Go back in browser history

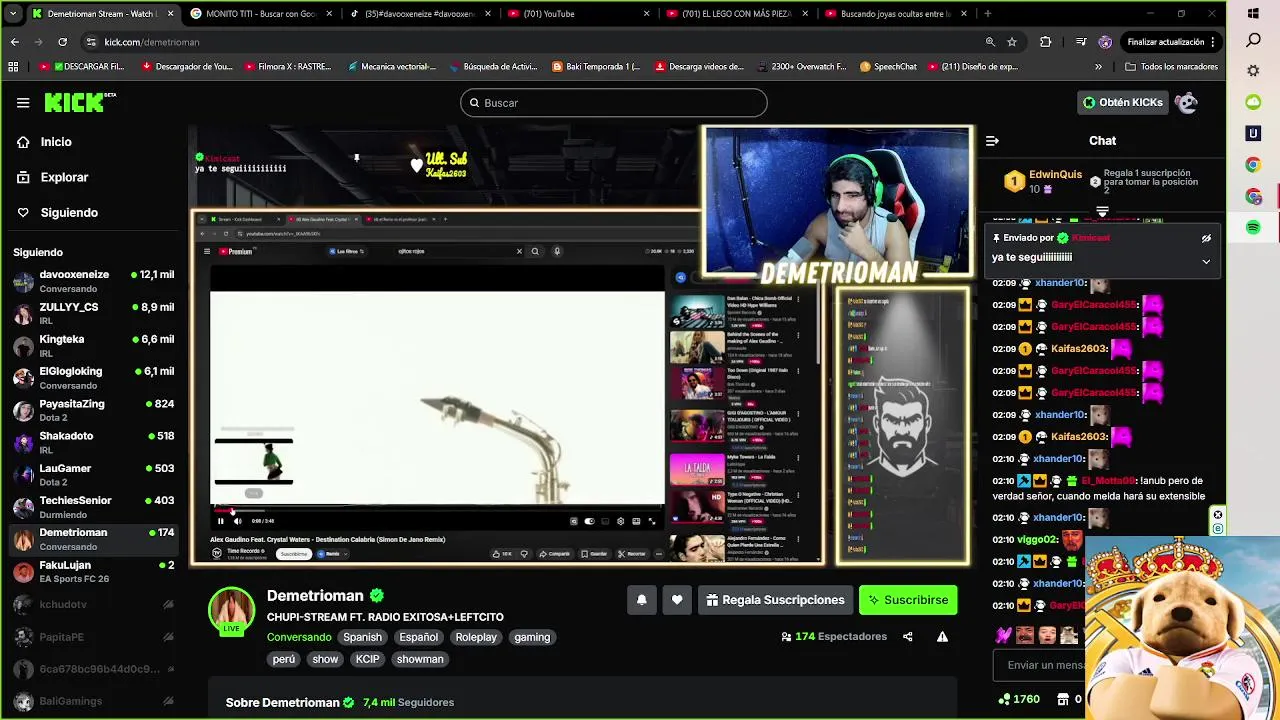[x=15, y=42]
